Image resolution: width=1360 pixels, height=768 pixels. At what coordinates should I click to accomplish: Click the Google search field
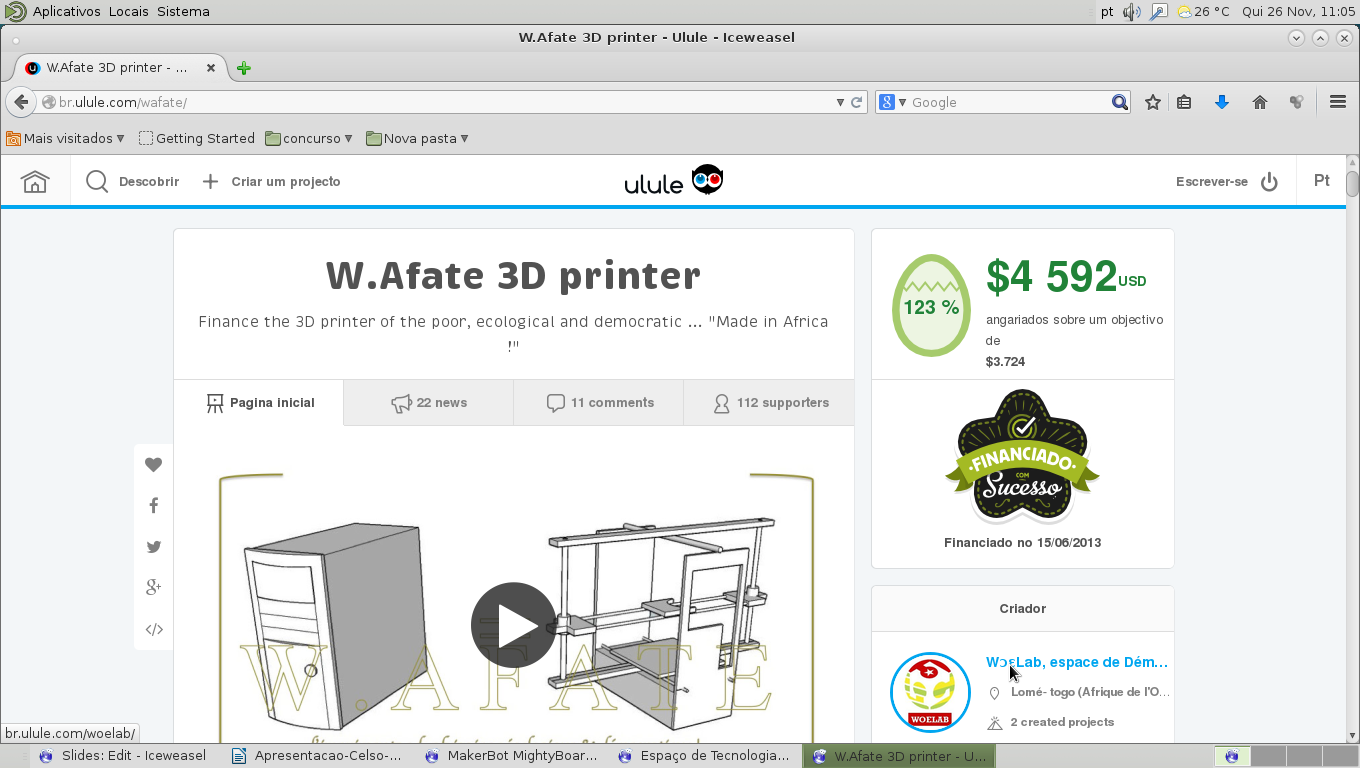pyautogui.click(x=1008, y=102)
